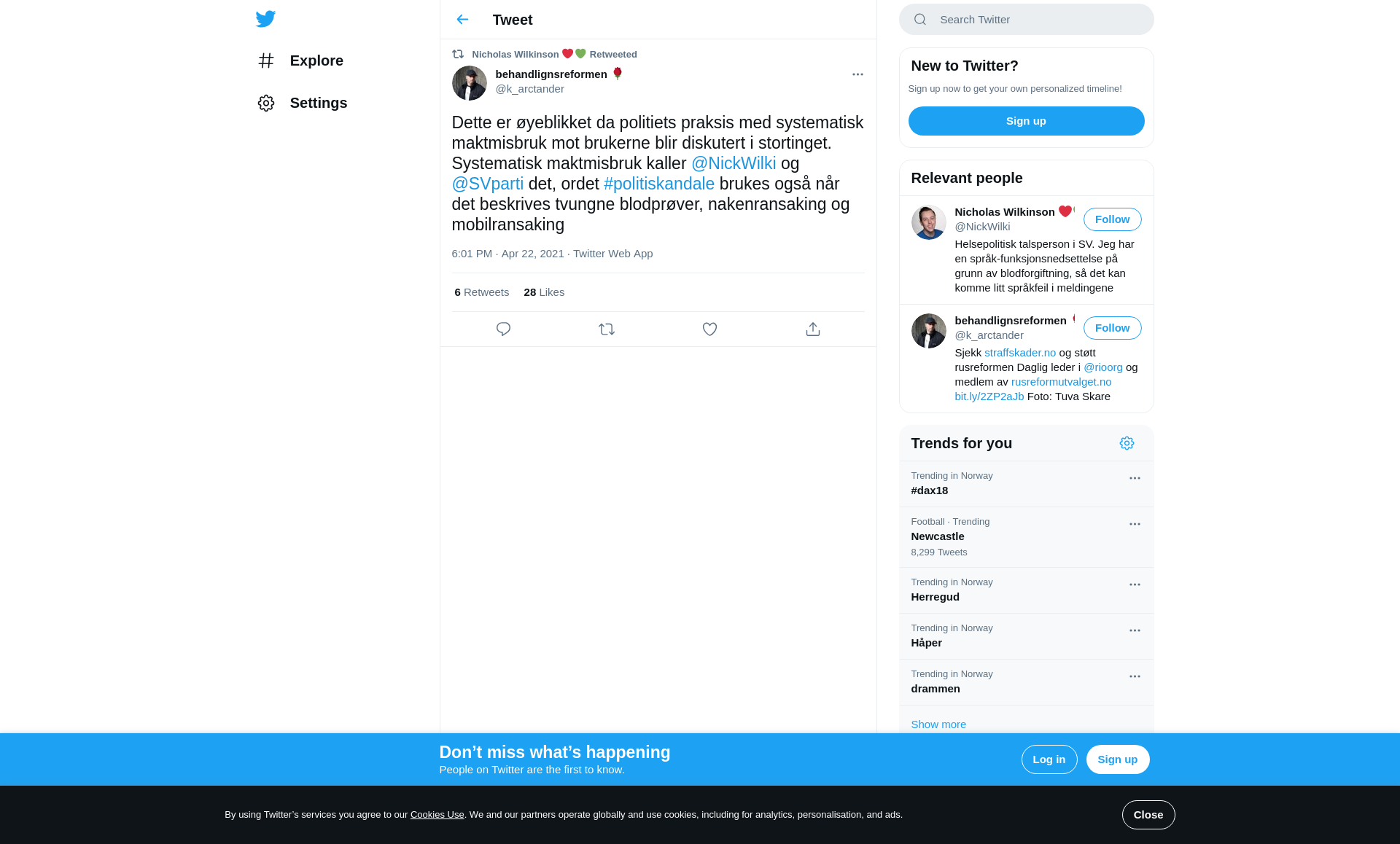This screenshot has height=844, width=1400.
Task: Open more options for Newcastle trend
Action: tap(1135, 524)
